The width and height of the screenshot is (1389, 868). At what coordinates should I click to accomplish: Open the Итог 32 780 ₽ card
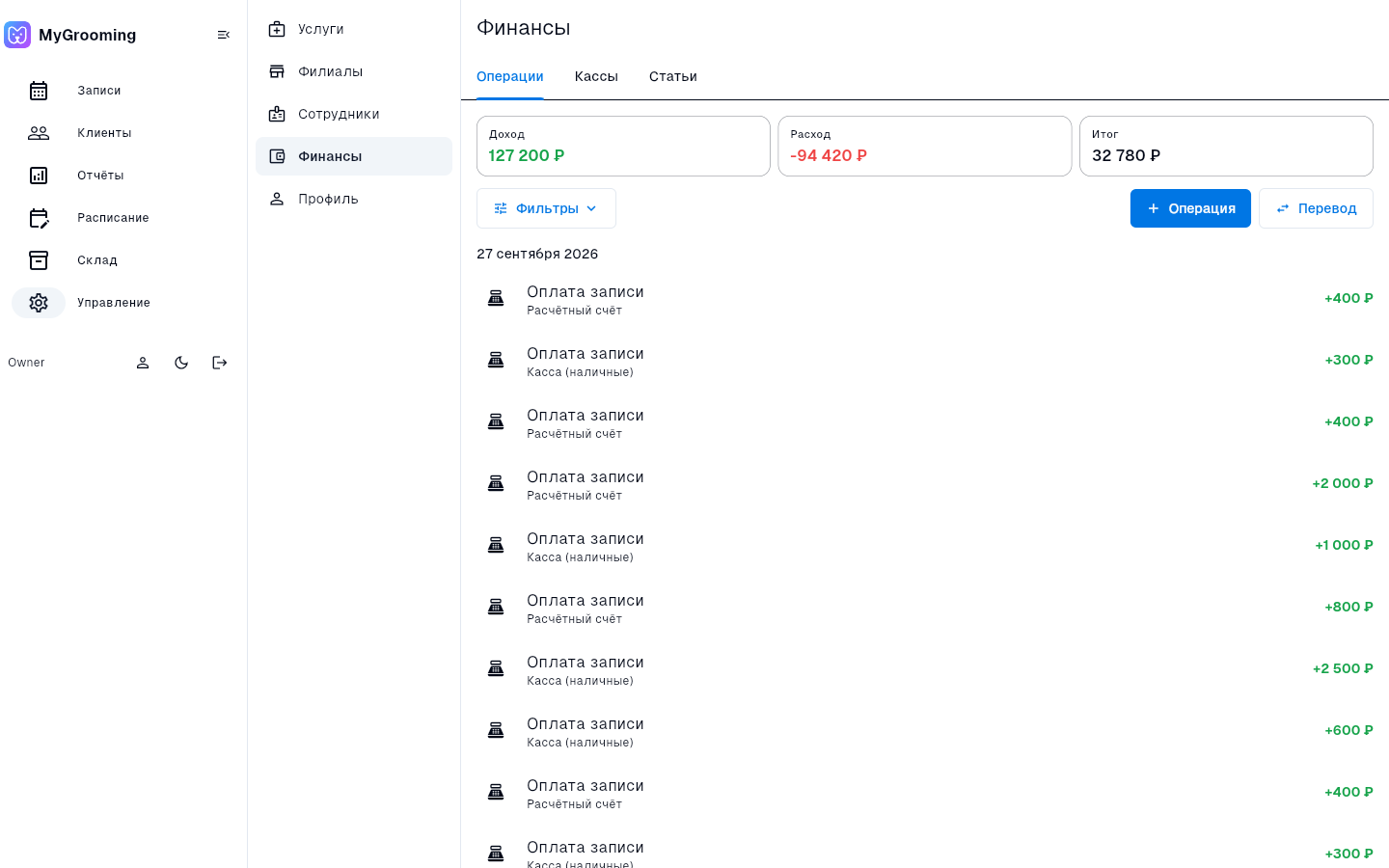[1226, 147]
